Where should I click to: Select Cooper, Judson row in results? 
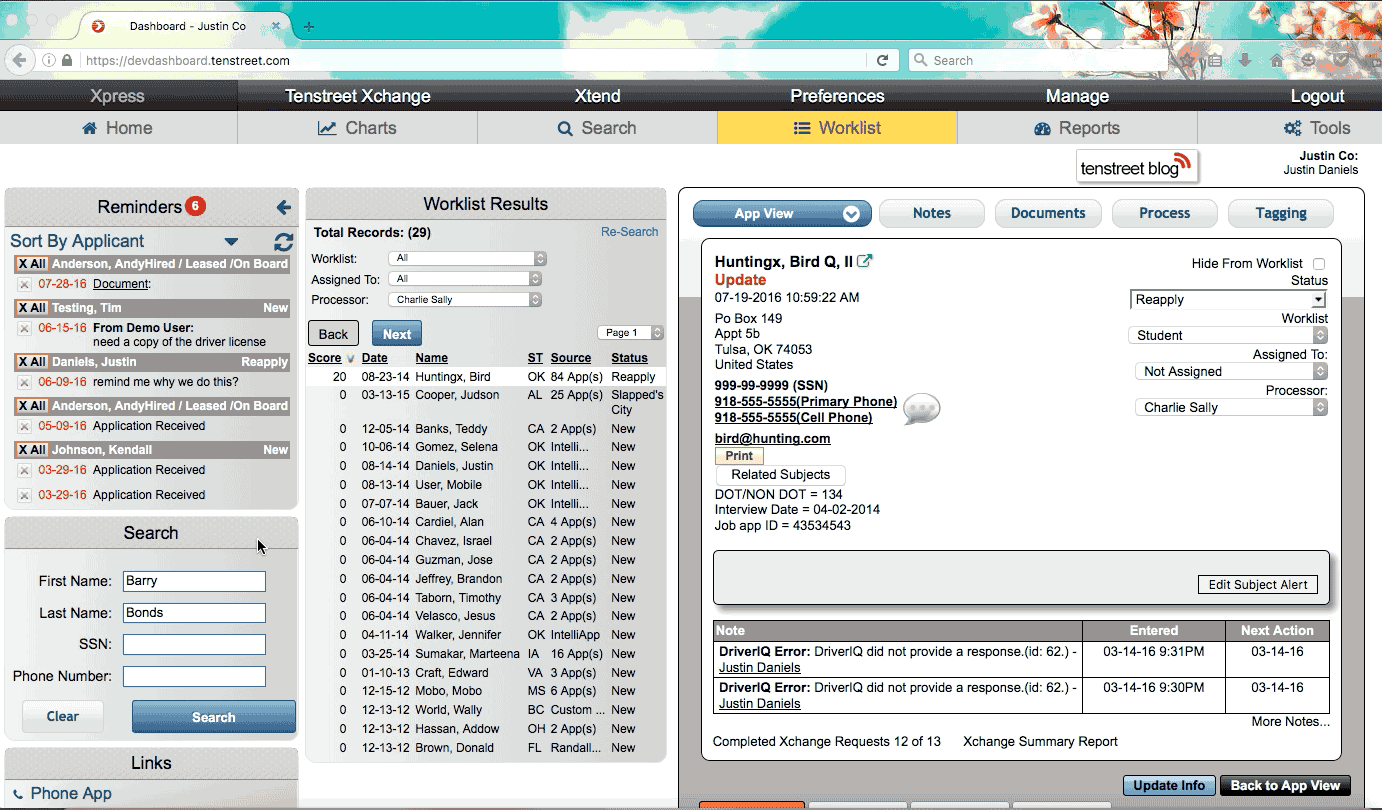click(x=485, y=402)
